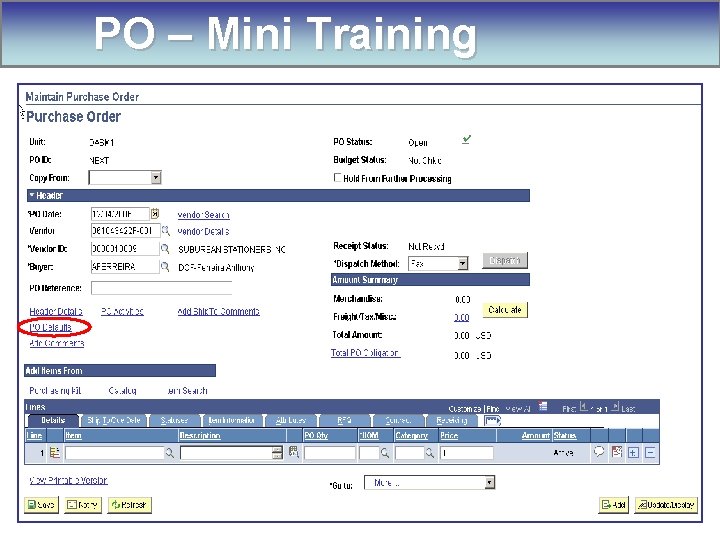The height and width of the screenshot is (540, 720).
Task: Open Total PO Obligation link
Action: pyautogui.click(x=366, y=353)
